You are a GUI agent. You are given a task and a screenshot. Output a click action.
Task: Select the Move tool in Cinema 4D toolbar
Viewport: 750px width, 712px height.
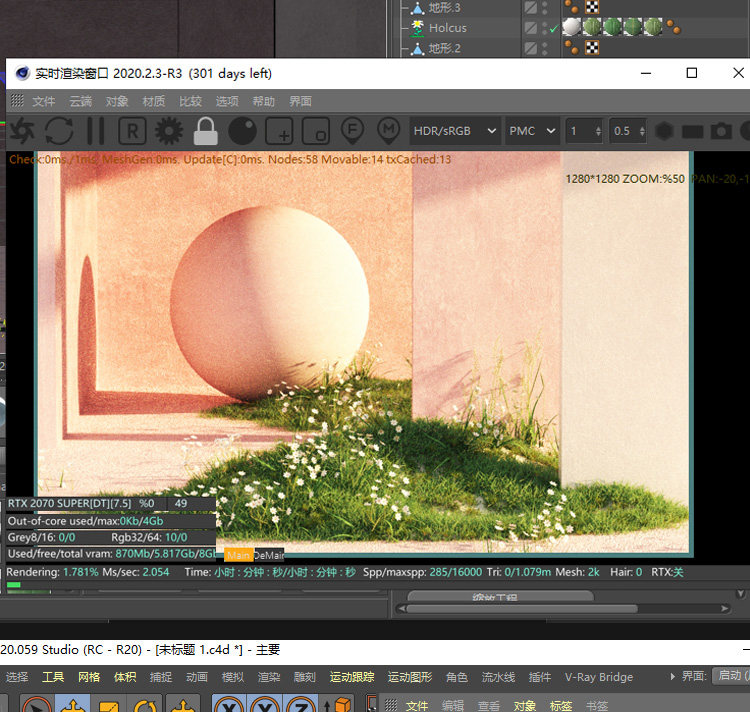pyautogui.click(x=72, y=704)
